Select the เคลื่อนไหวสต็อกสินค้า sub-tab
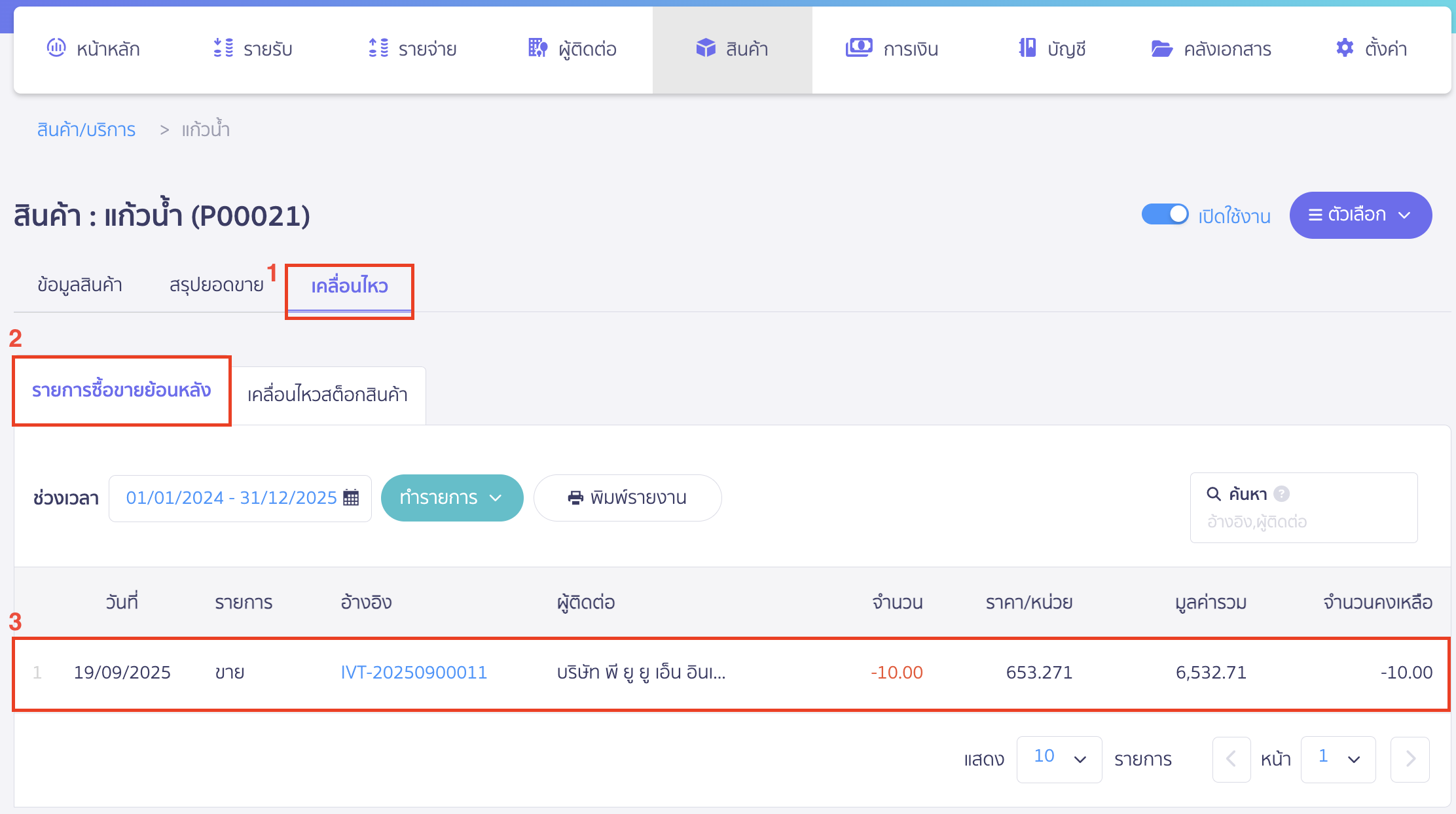This screenshot has width=1456, height=814. (x=327, y=395)
